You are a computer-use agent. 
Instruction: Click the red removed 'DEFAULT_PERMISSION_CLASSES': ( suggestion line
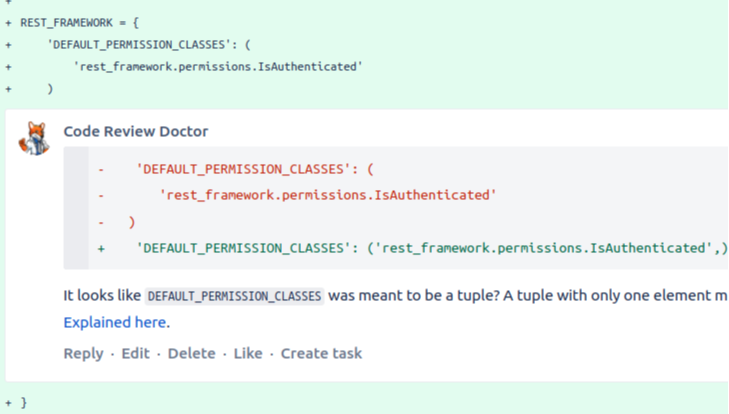[x=254, y=169]
